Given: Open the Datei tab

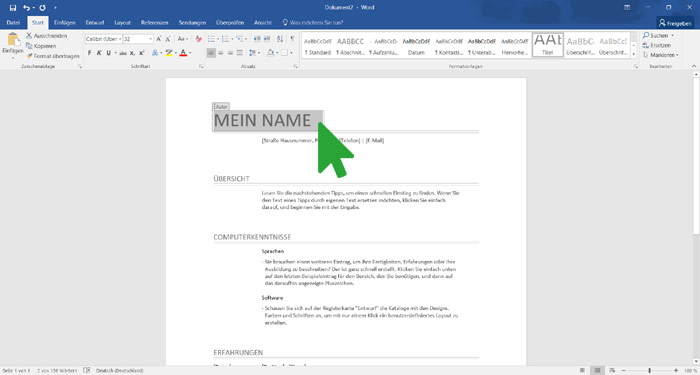Looking at the screenshot, I should (13, 22).
